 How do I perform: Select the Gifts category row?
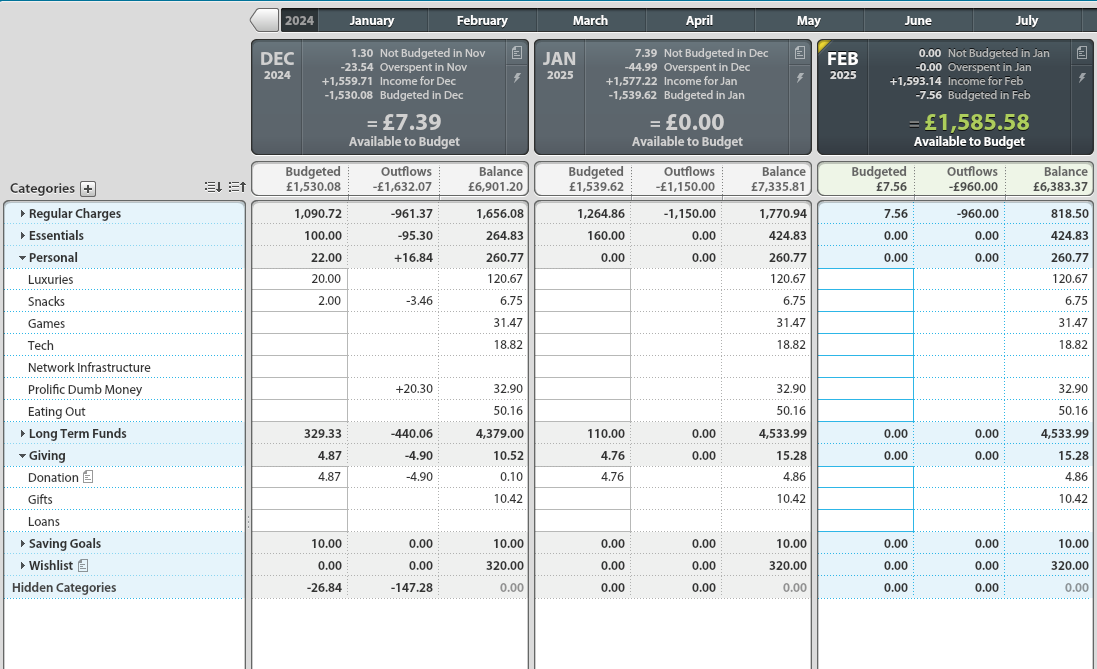coord(125,499)
